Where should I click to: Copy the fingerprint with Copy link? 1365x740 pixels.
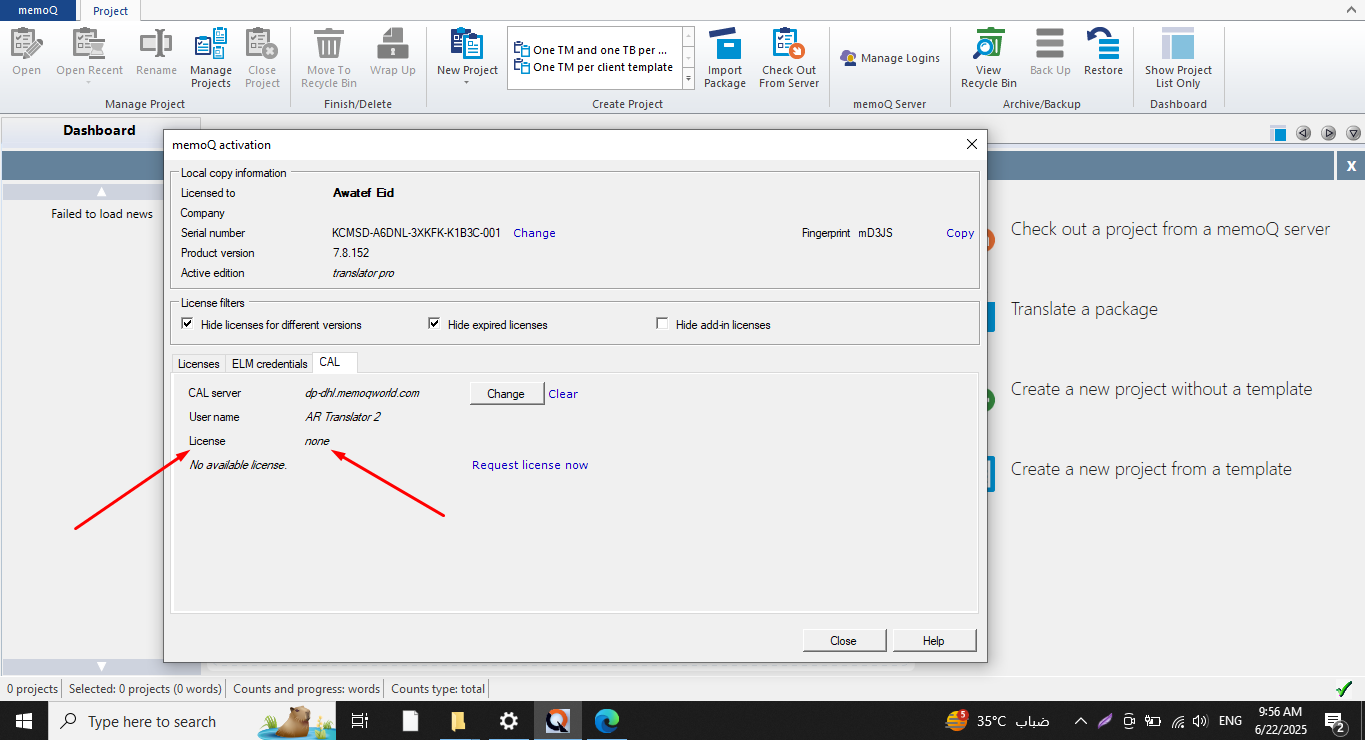960,233
